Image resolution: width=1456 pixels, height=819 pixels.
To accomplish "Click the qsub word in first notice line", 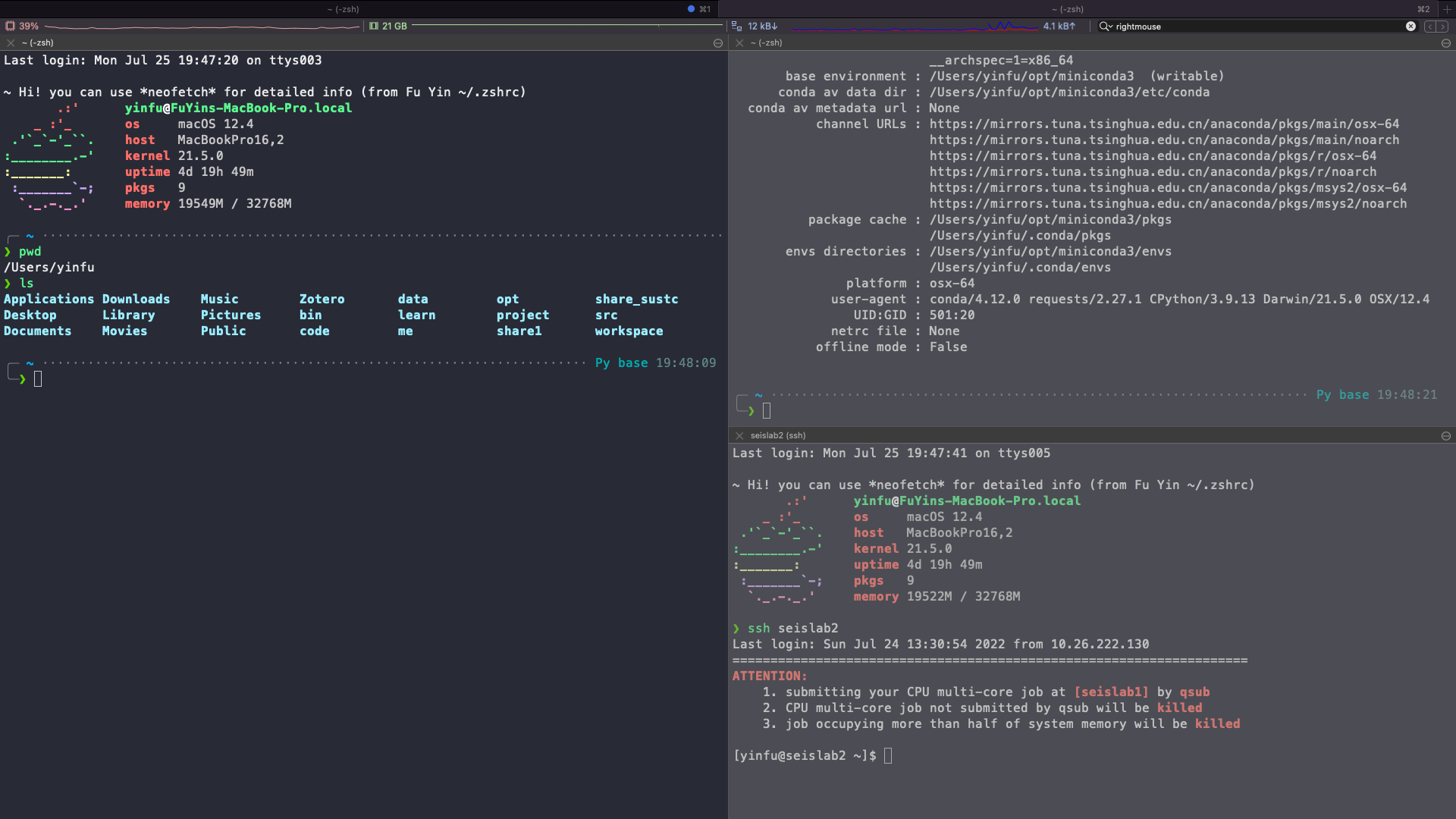I will point(1195,692).
